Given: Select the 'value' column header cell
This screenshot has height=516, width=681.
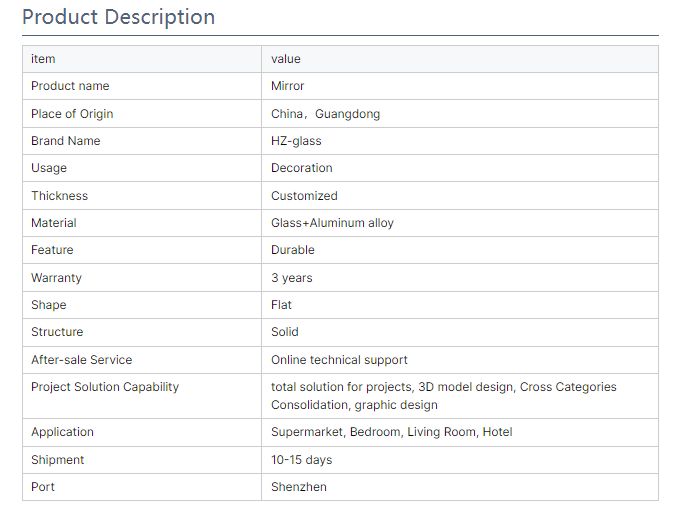Looking at the screenshot, I should (x=460, y=59).
